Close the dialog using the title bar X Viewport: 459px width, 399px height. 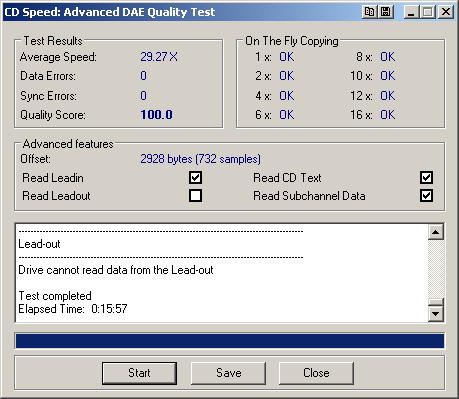[x=446, y=12]
